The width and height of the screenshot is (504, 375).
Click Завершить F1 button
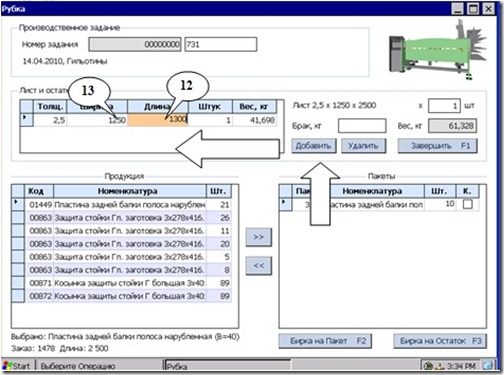coord(437,146)
